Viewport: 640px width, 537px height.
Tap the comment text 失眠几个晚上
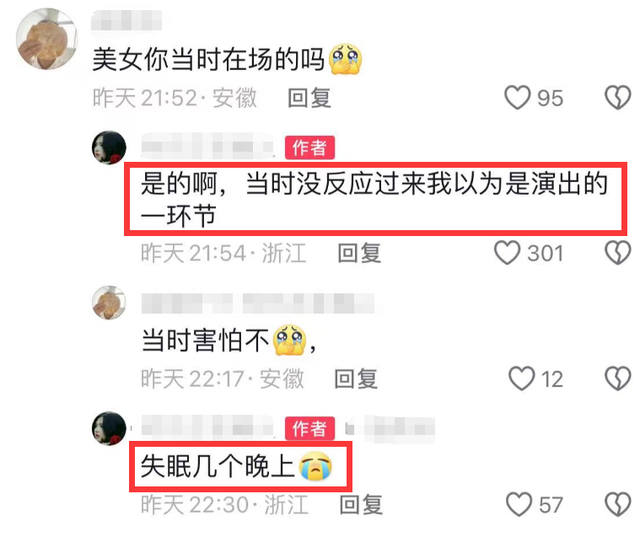[218, 466]
